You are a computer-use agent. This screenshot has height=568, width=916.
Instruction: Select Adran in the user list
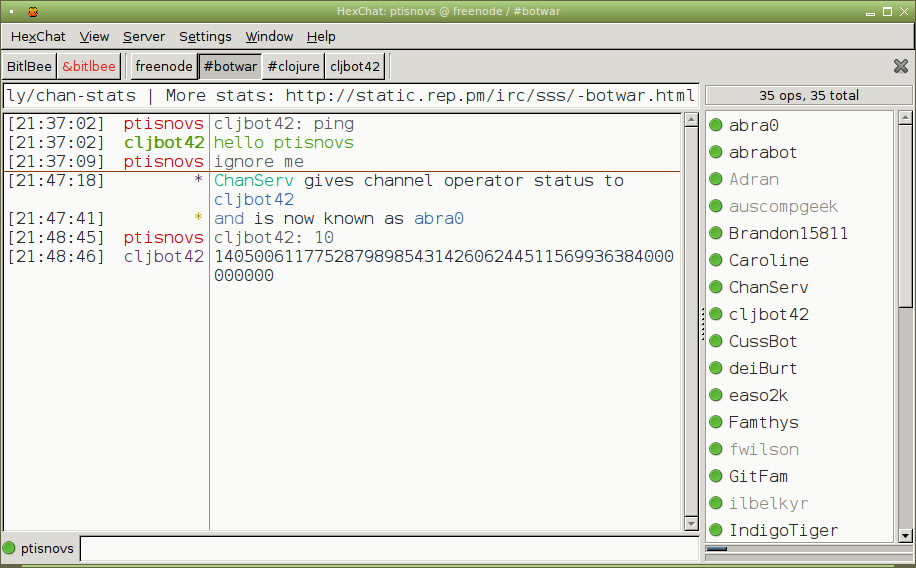point(754,179)
